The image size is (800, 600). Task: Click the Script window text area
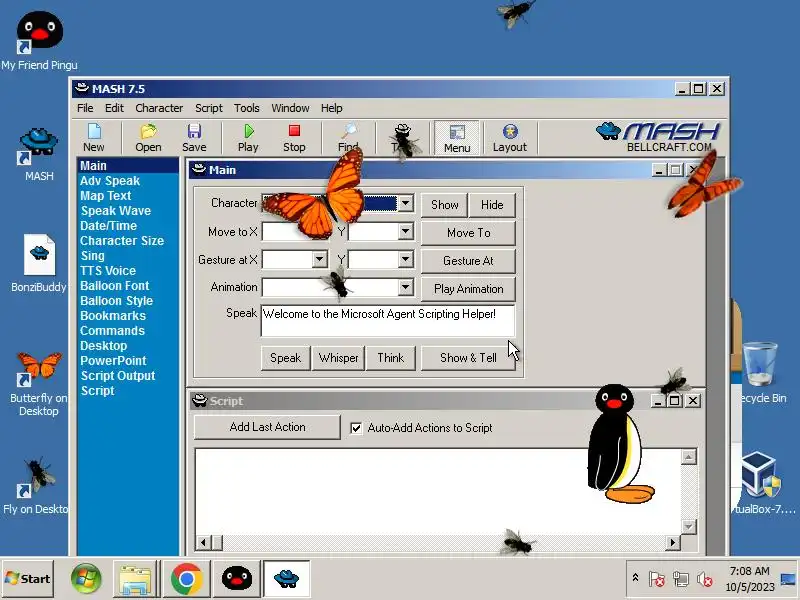pyautogui.click(x=438, y=491)
